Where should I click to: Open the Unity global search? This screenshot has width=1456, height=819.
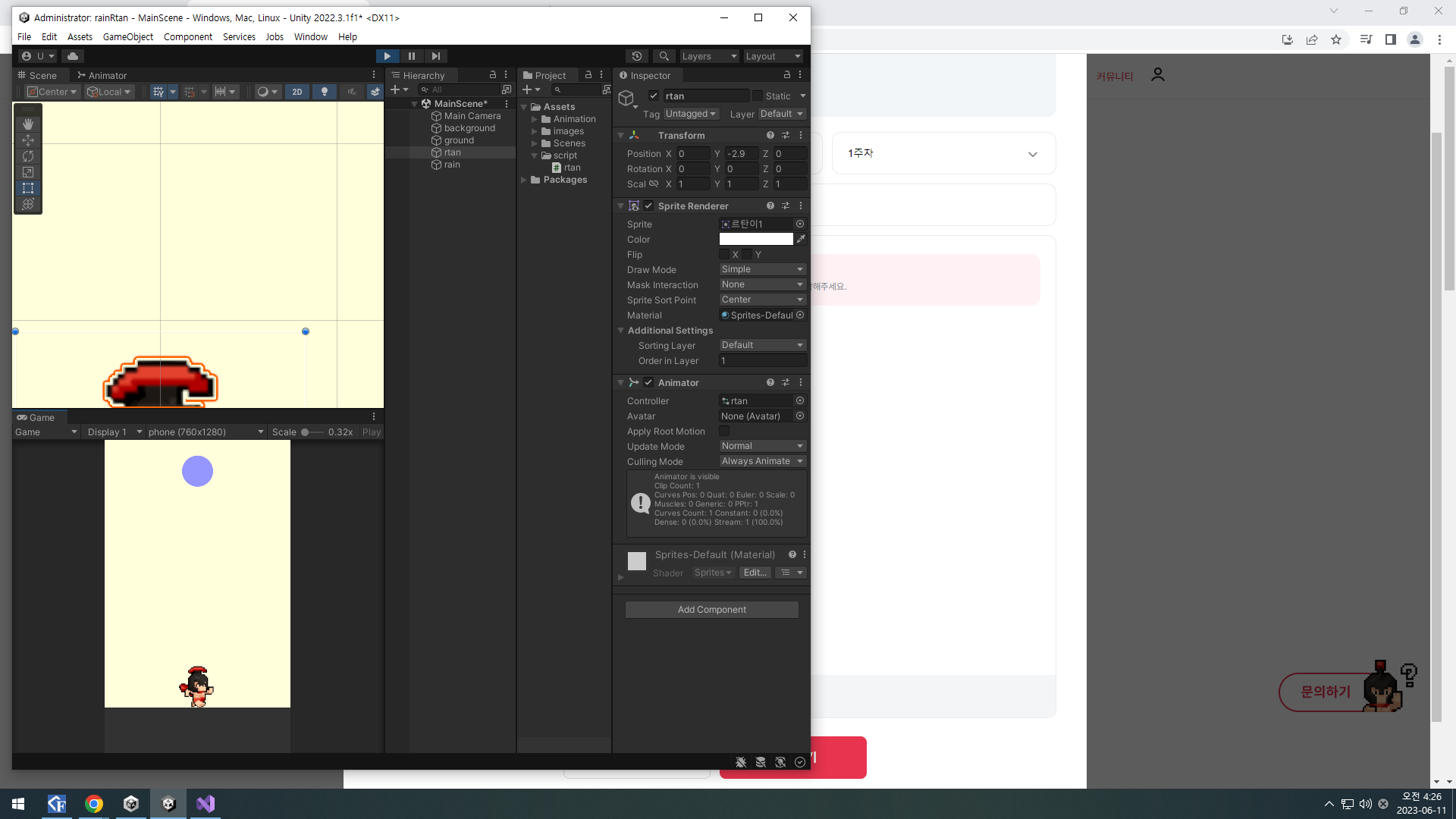click(x=664, y=56)
